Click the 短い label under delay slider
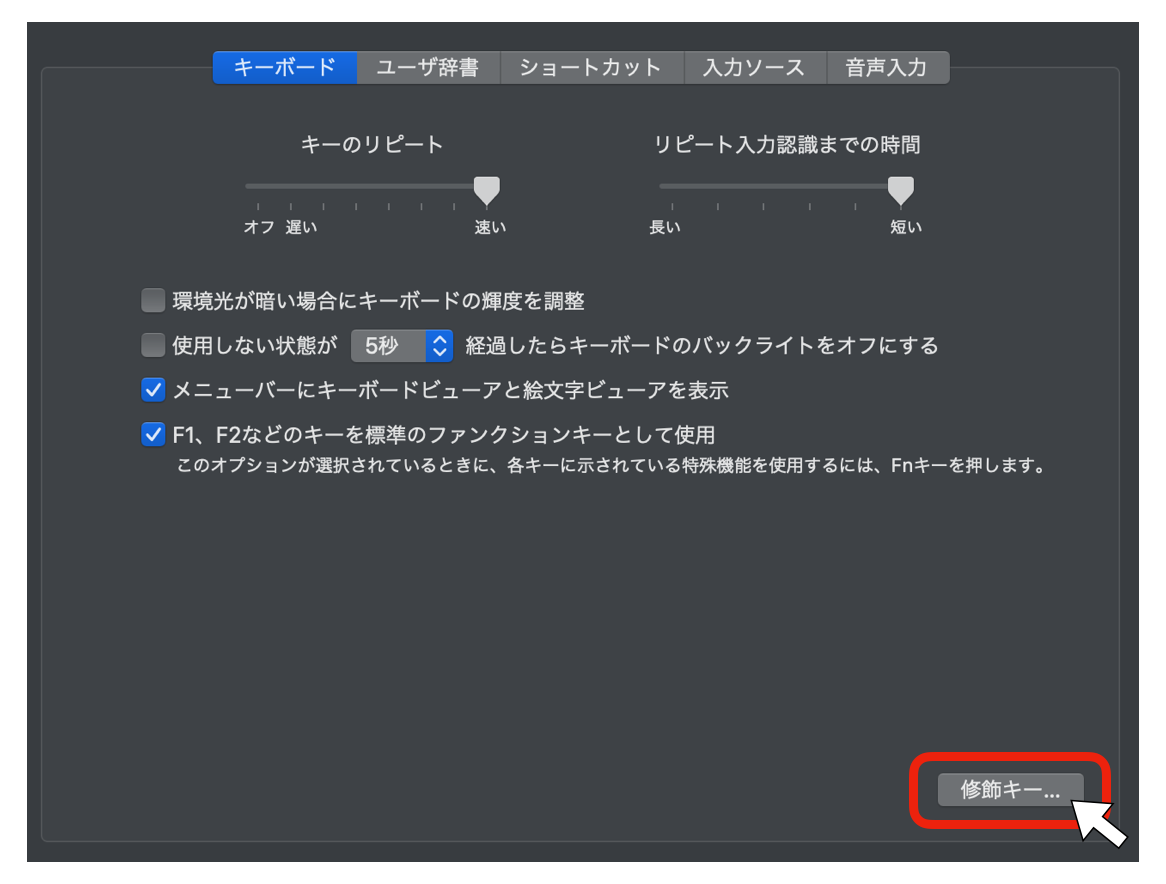Image resolution: width=1166 pixels, height=884 pixels. (x=906, y=227)
